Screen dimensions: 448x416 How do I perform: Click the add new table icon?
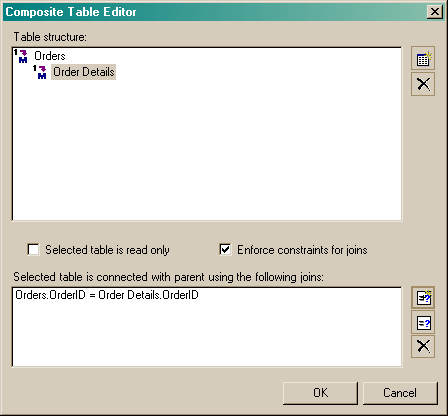[x=423, y=58]
